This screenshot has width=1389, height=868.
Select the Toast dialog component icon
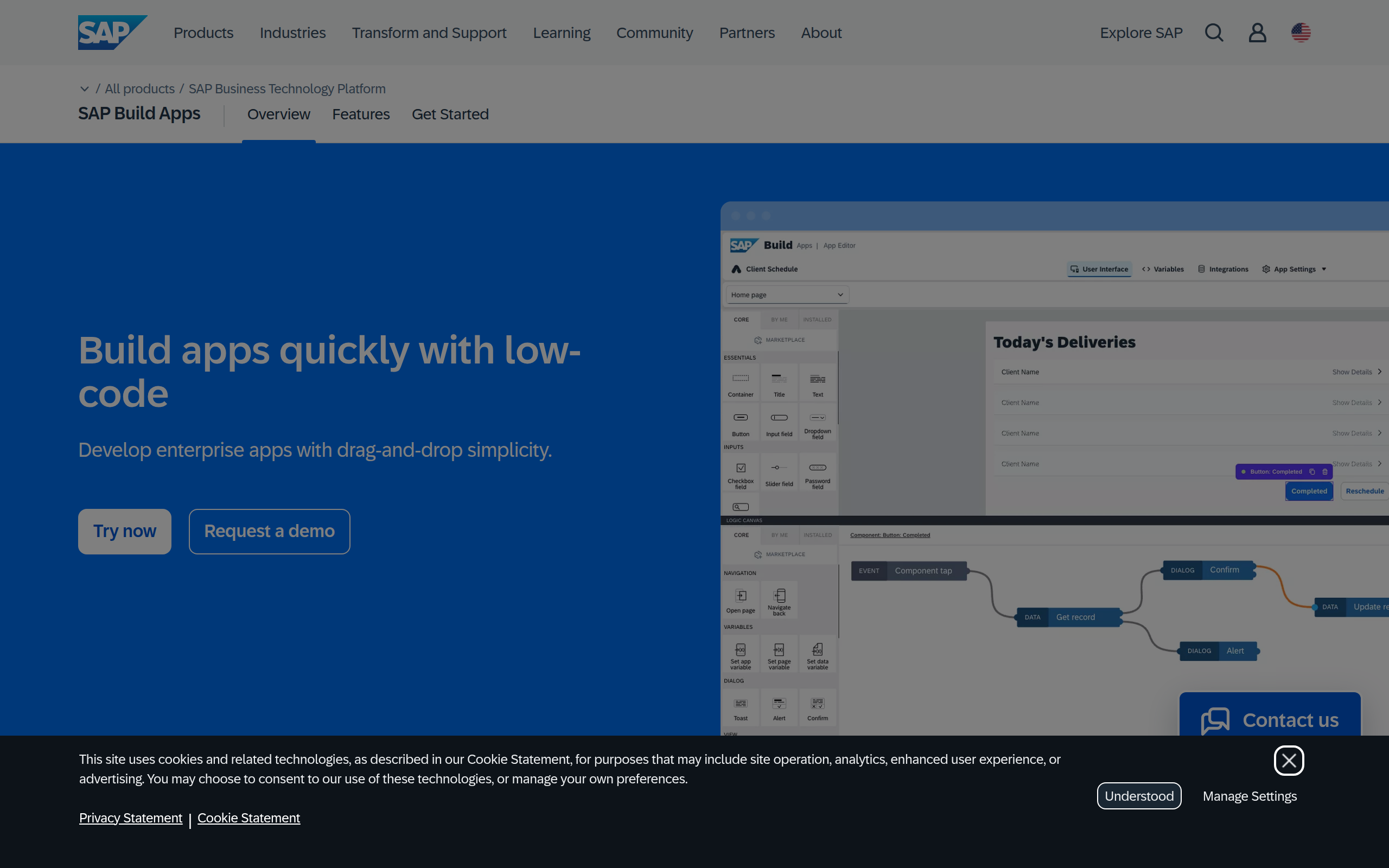click(741, 704)
